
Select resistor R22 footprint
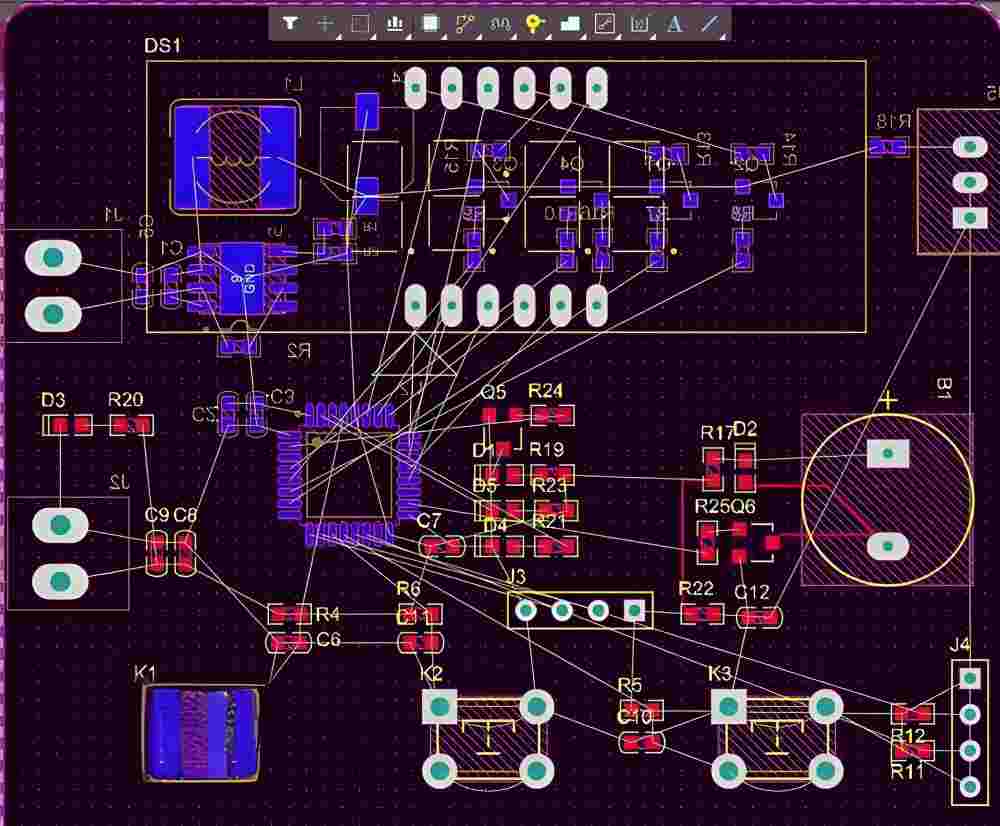pyautogui.click(x=702, y=615)
